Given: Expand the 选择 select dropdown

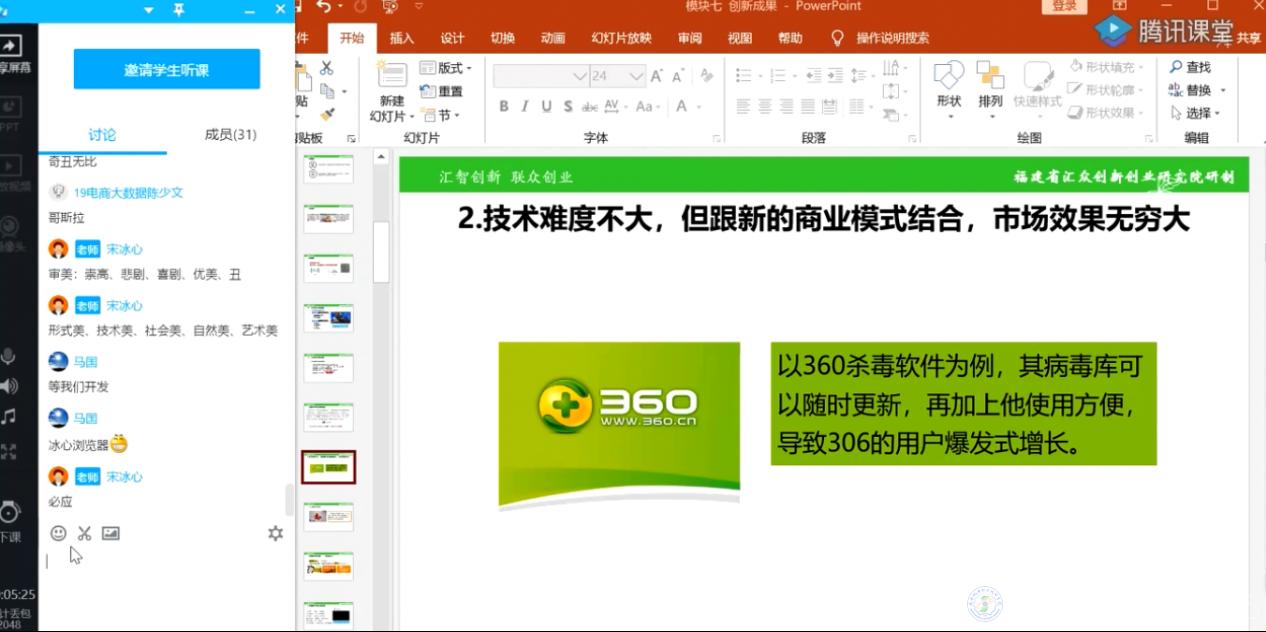Looking at the screenshot, I should pyautogui.click(x=1197, y=113).
